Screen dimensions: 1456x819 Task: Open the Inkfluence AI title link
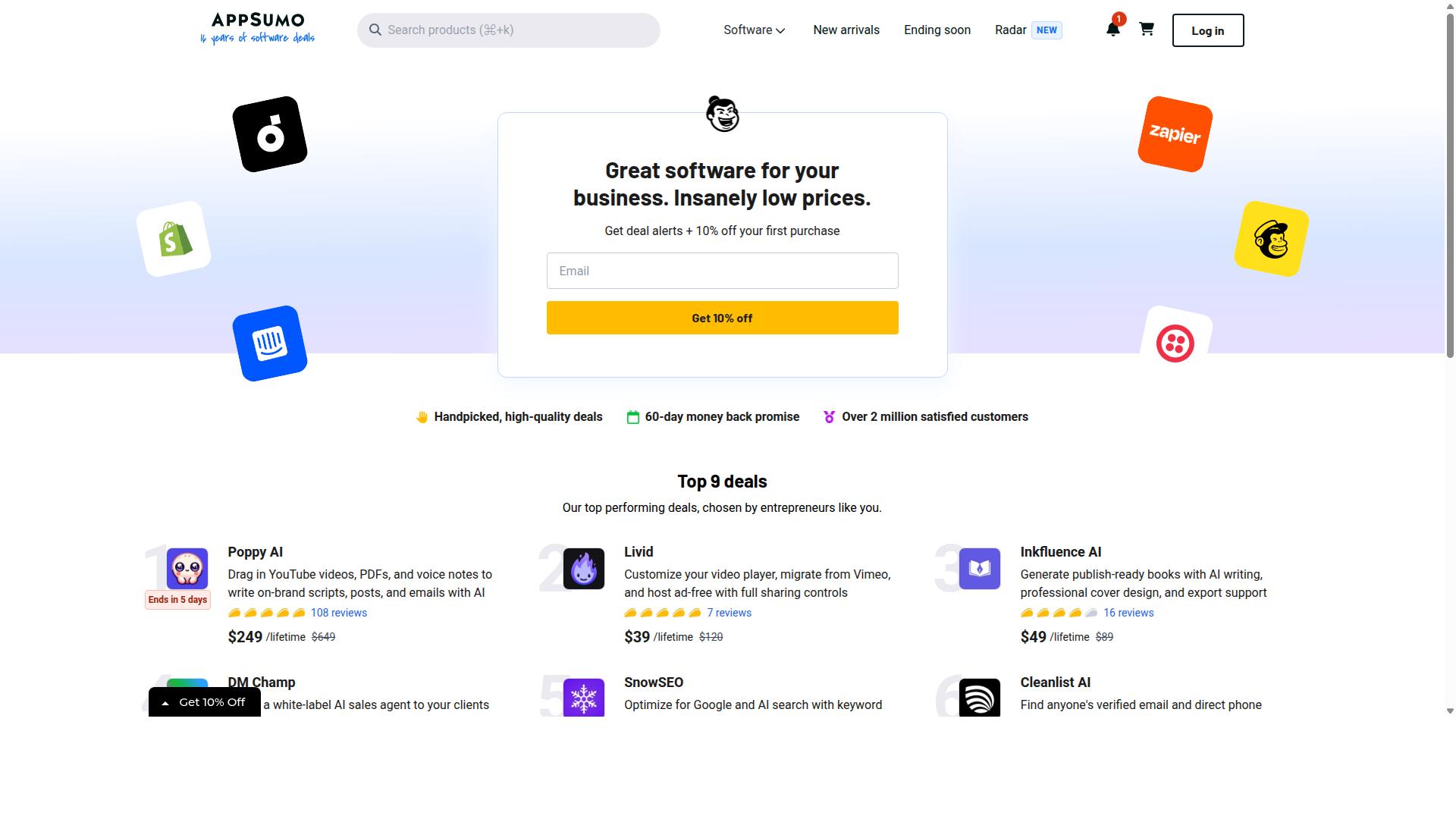pos(1061,552)
